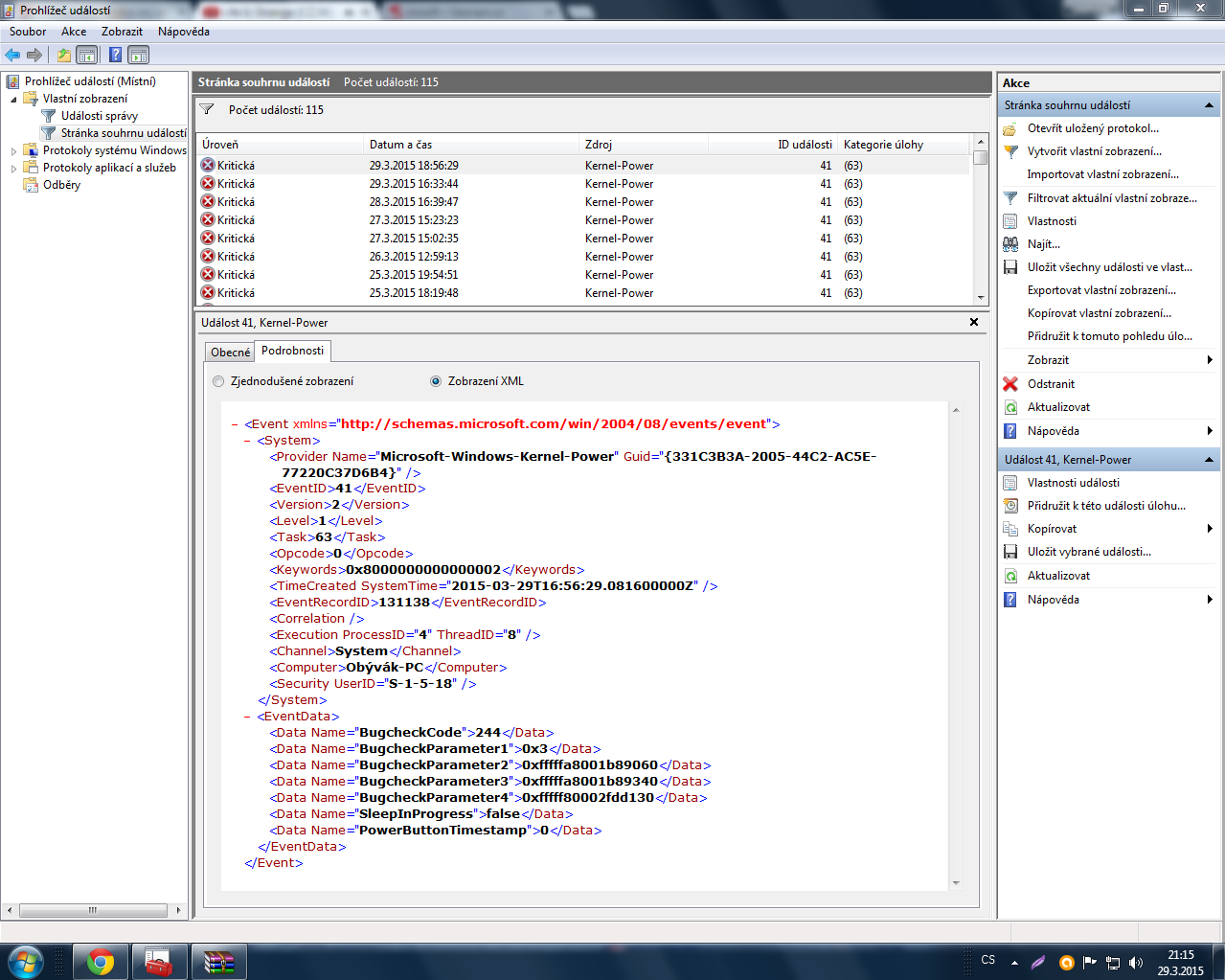The width and height of the screenshot is (1225, 980).
Task: Collapse the Stránka souhrnu událostí actions section
Action: (x=1209, y=105)
